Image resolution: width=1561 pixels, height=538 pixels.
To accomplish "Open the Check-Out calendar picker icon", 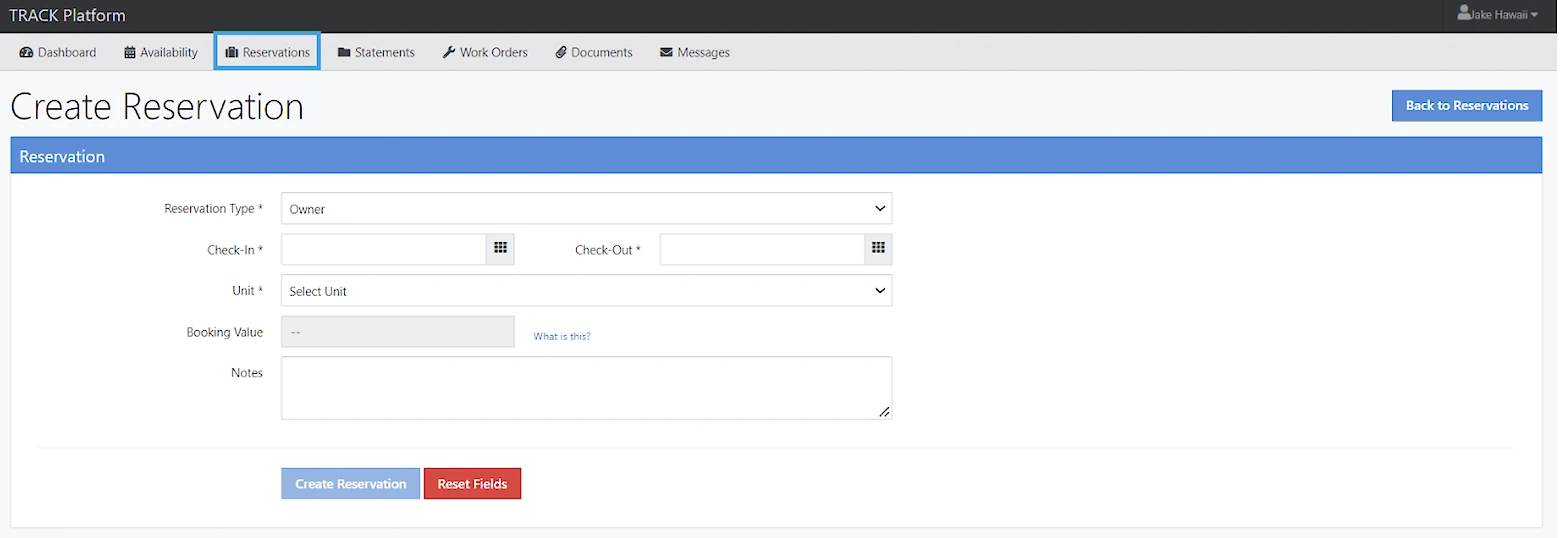I will click(x=878, y=249).
